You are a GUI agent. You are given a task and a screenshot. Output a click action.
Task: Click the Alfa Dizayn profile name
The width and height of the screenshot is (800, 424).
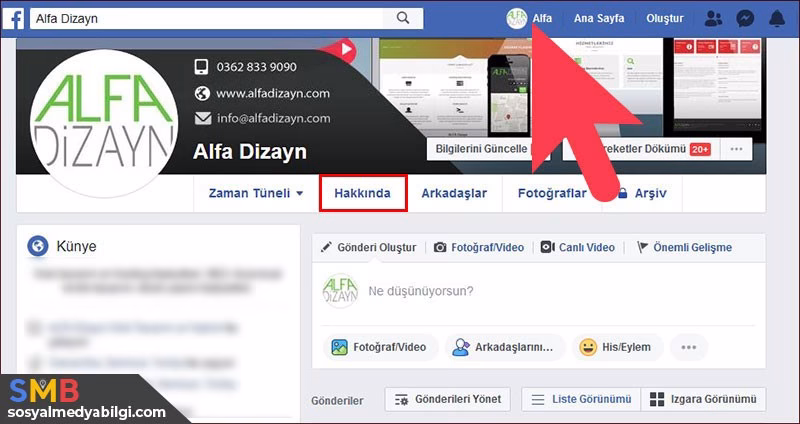(x=250, y=152)
